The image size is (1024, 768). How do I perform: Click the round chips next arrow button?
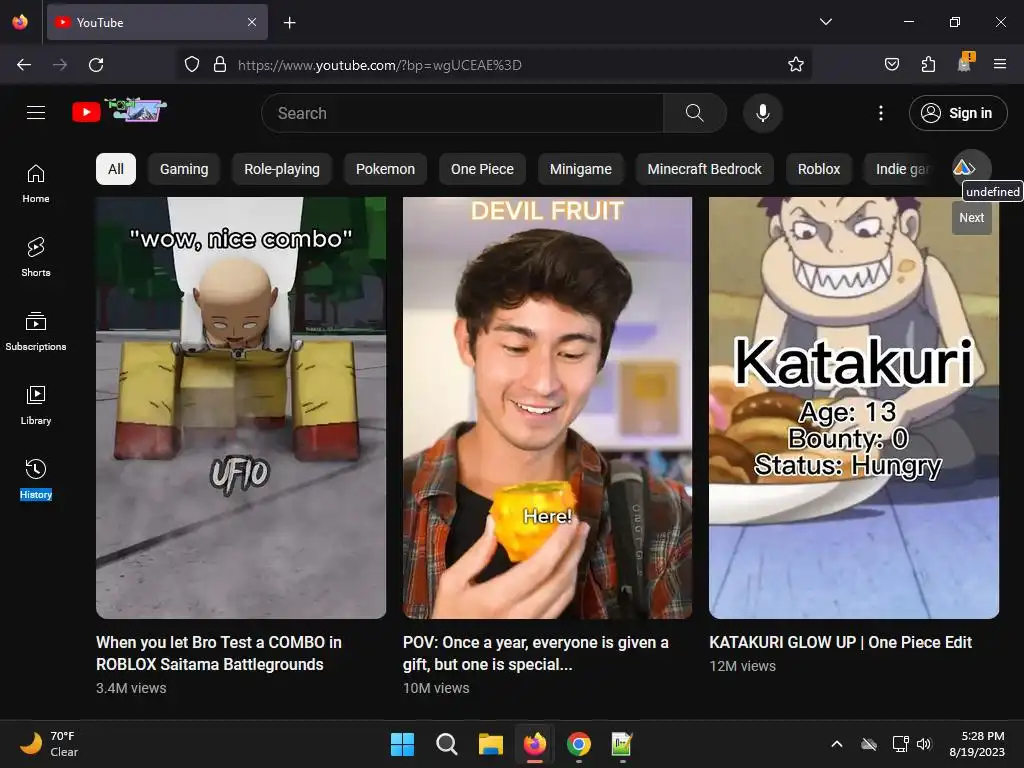(971, 168)
